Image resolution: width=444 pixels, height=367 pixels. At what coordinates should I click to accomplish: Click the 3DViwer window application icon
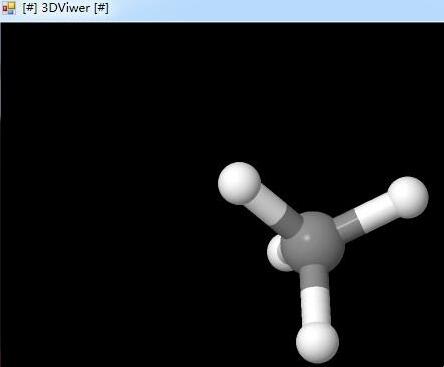9,8
